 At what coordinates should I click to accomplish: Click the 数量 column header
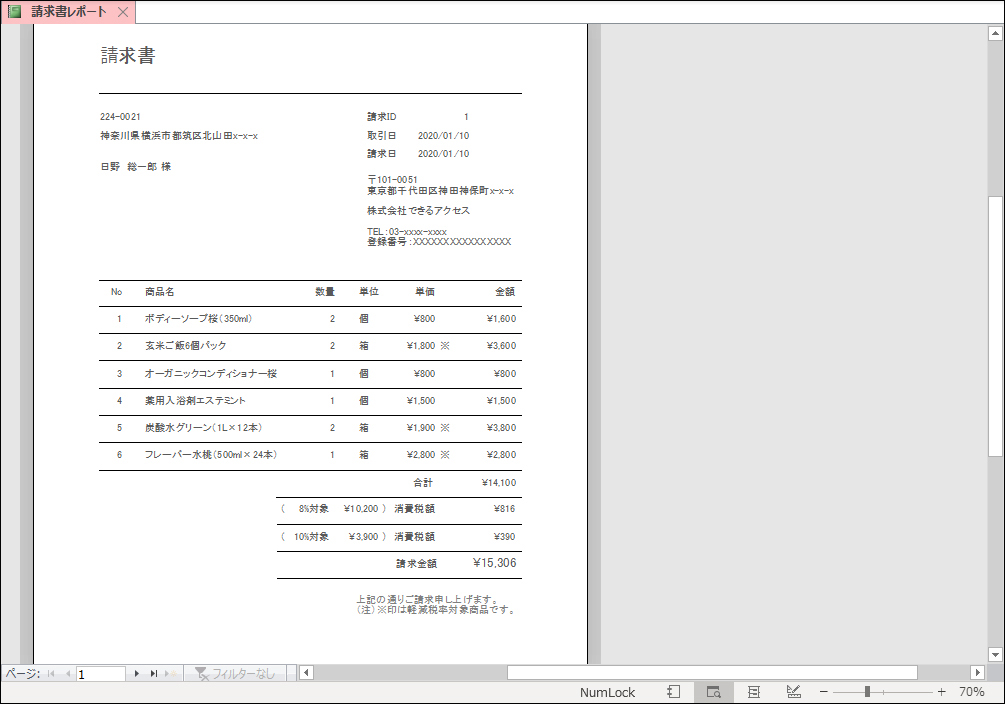click(325, 292)
